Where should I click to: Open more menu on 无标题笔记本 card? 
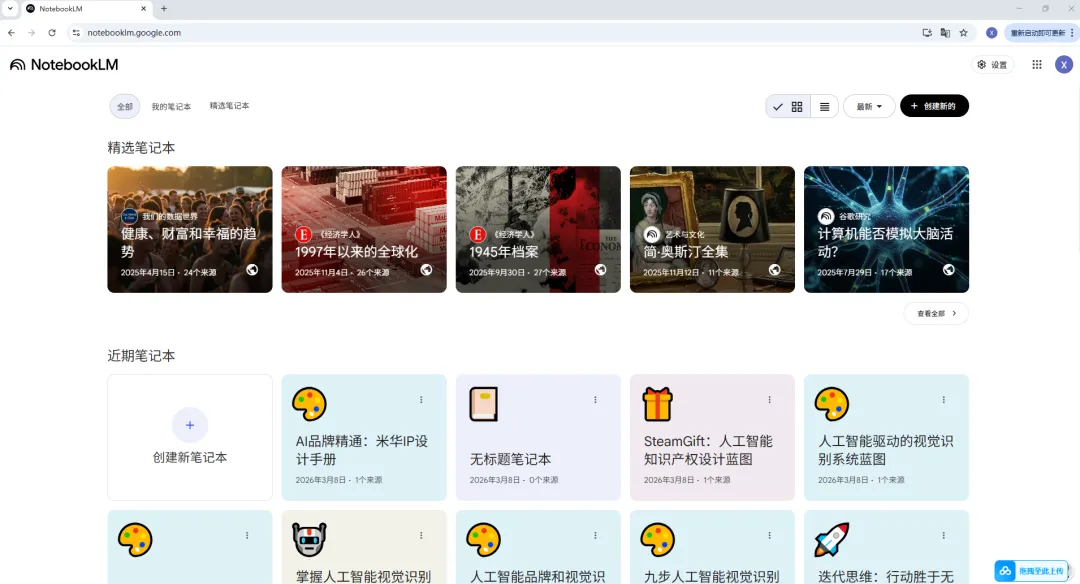(595, 399)
